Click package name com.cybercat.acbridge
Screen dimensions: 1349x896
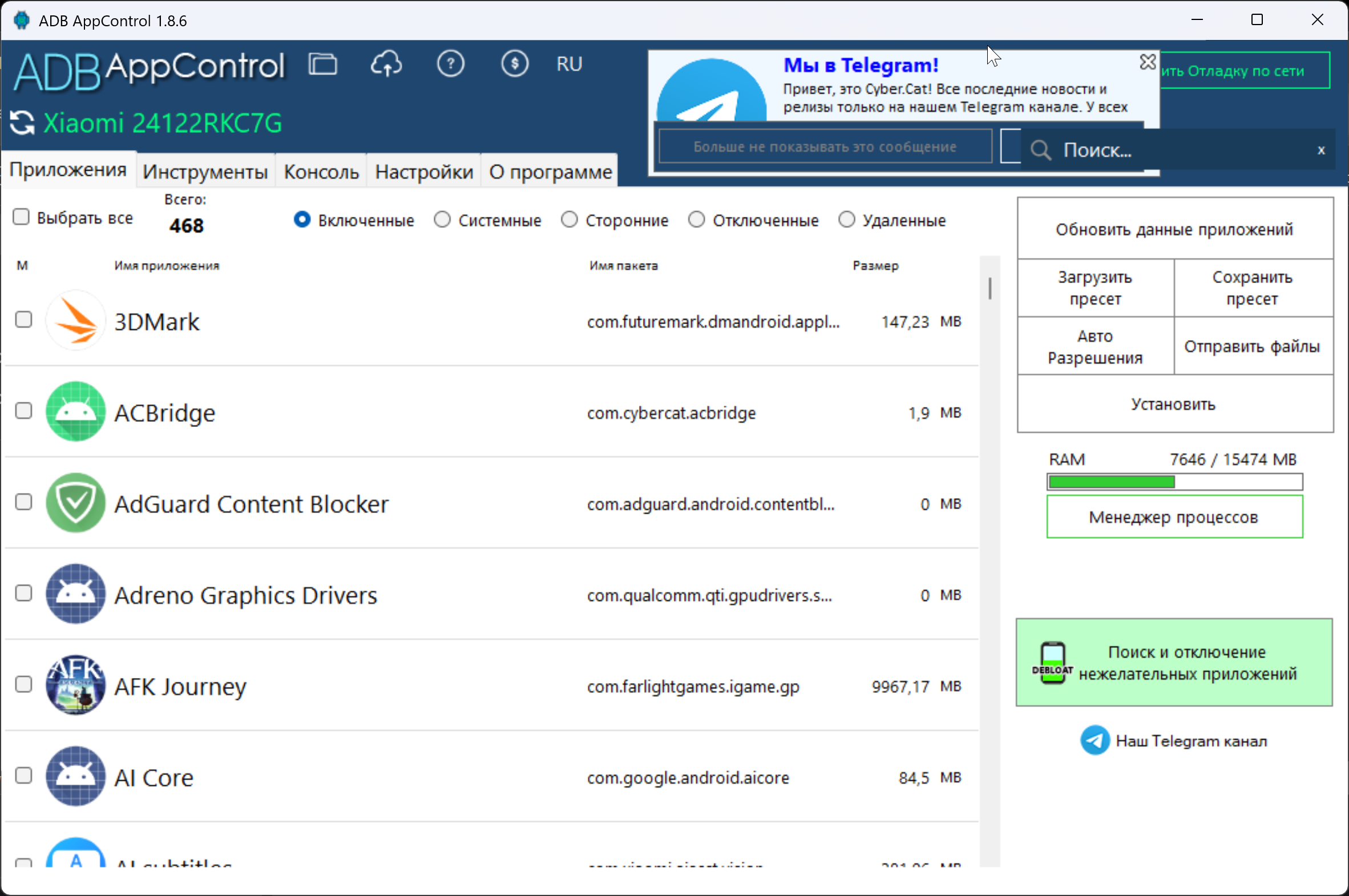coord(671,413)
